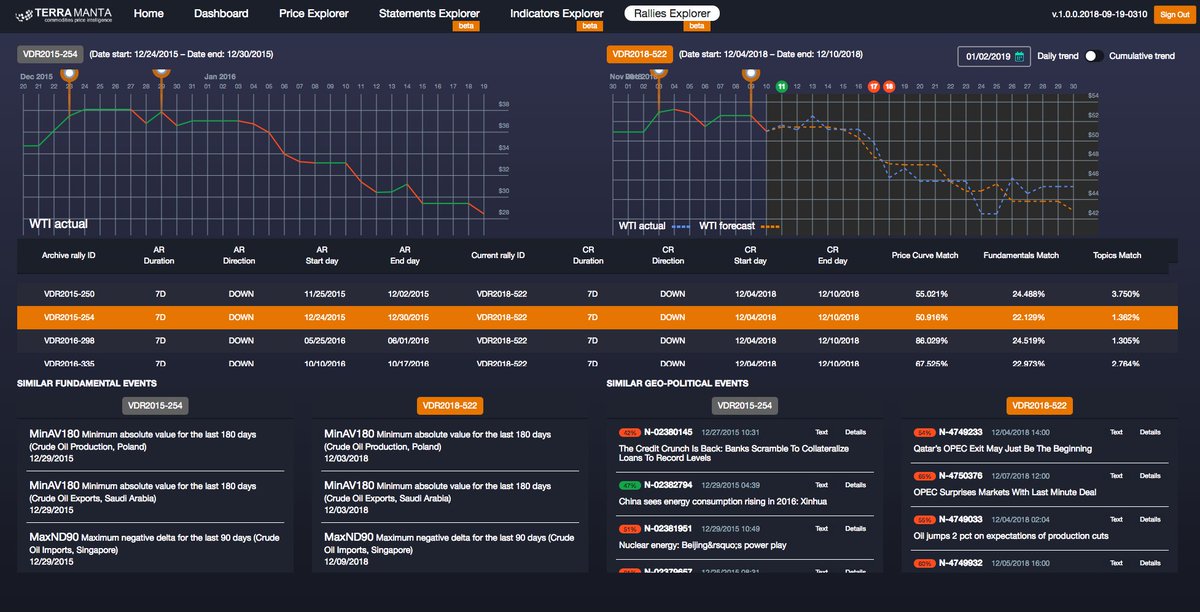Select the VDR2016-298 table row
The image size is (1200, 612).
597,341
